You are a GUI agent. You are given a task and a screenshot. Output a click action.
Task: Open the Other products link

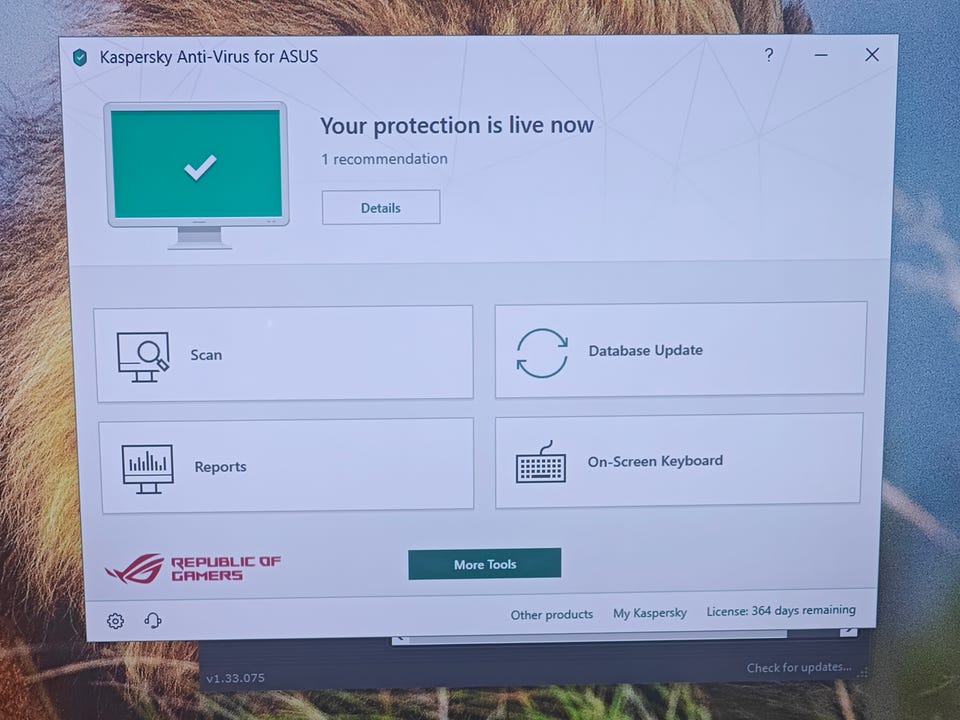click(552, 614)
